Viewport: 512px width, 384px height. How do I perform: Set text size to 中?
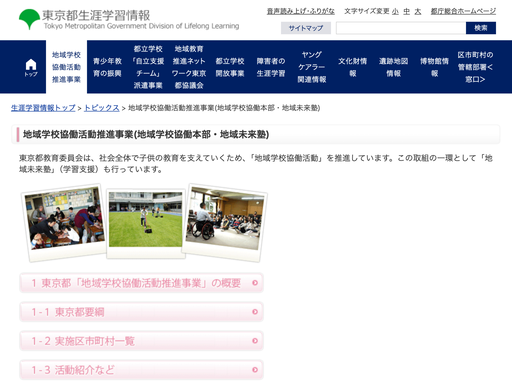407,11
